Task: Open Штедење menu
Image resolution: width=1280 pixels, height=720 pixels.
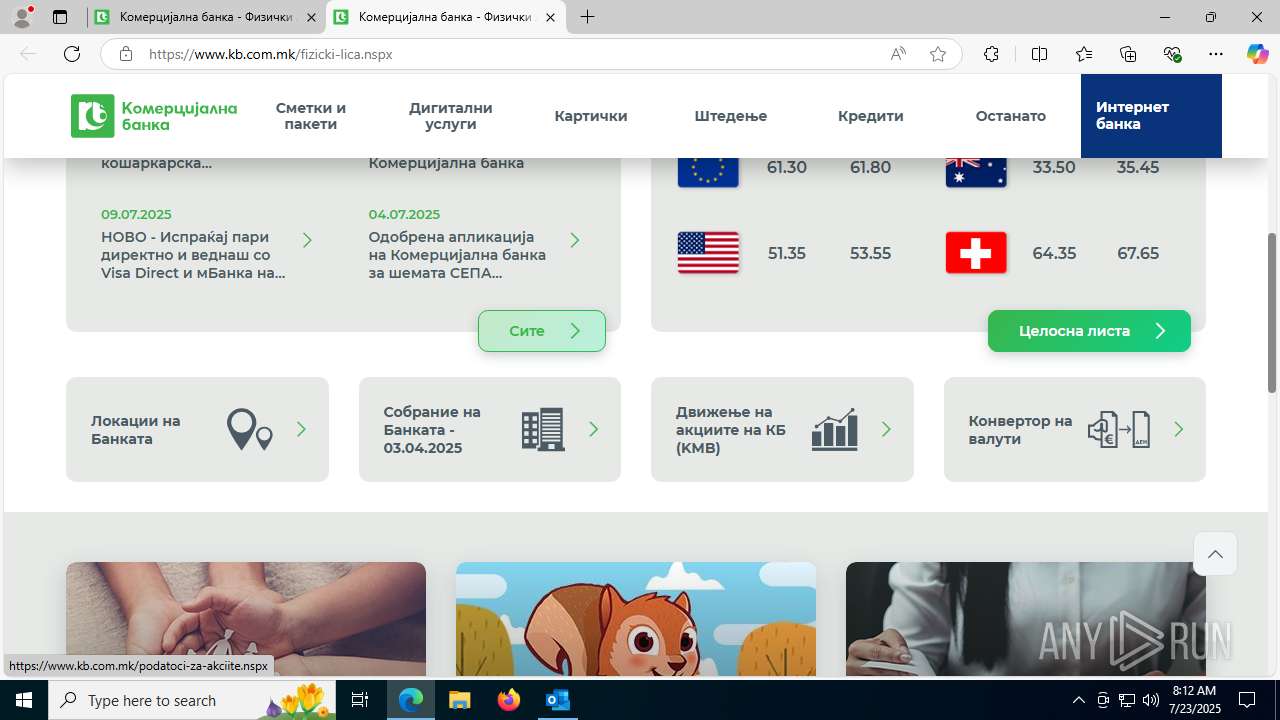Action: point(731,116)
